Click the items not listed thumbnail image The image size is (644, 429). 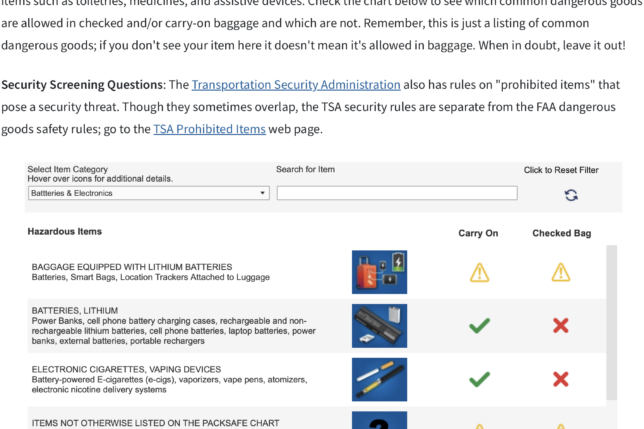point(379,421)
